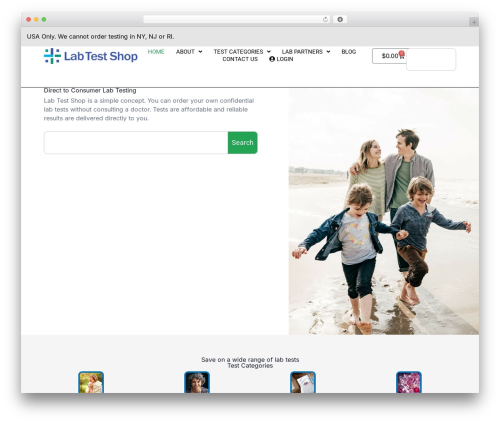The height and width of the screenshot is (423, 500).
Task: Go to the HOME menu item
Action: coord(156,52)
